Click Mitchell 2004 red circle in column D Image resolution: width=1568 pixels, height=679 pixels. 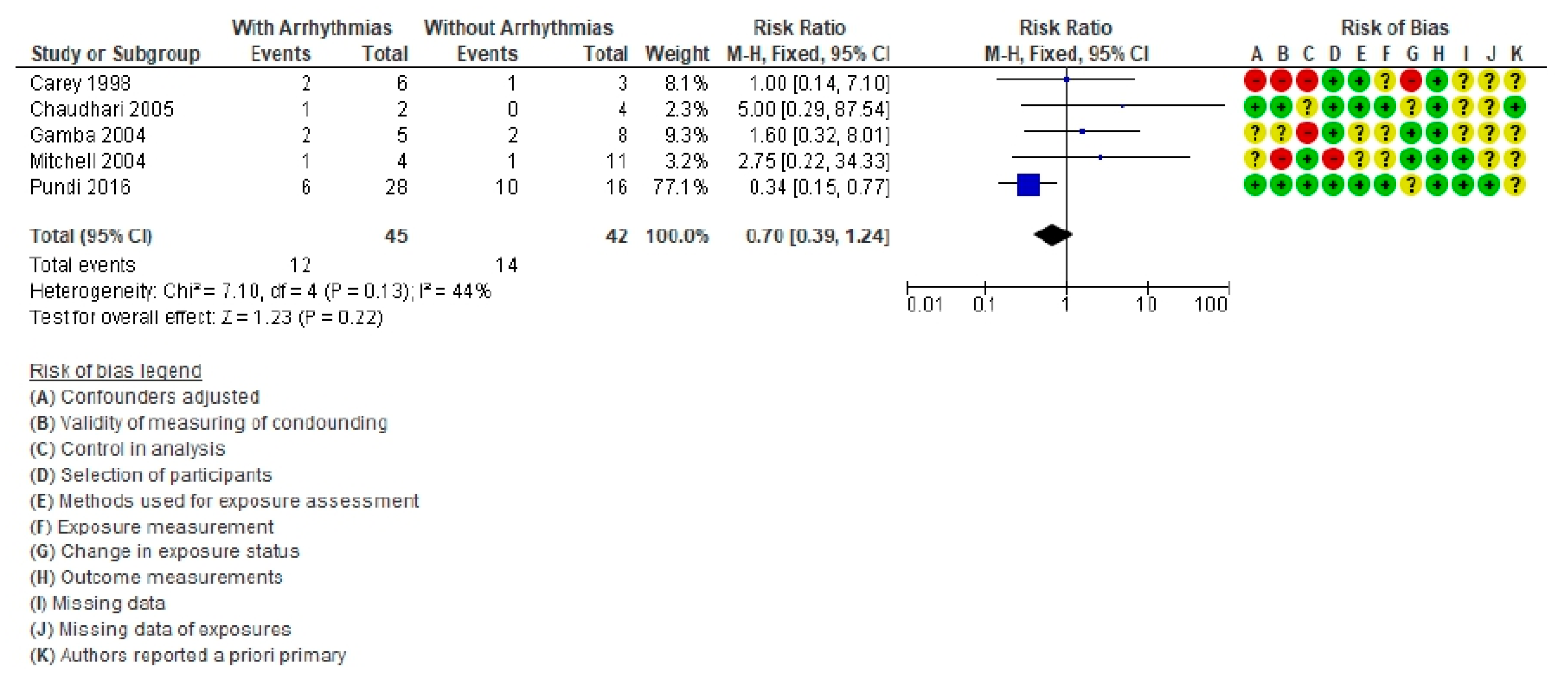[1333, 159]
